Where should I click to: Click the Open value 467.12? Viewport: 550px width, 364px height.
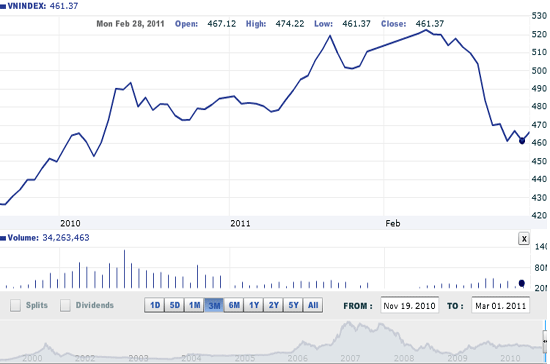pyautogui.click(x=222, y=24)
